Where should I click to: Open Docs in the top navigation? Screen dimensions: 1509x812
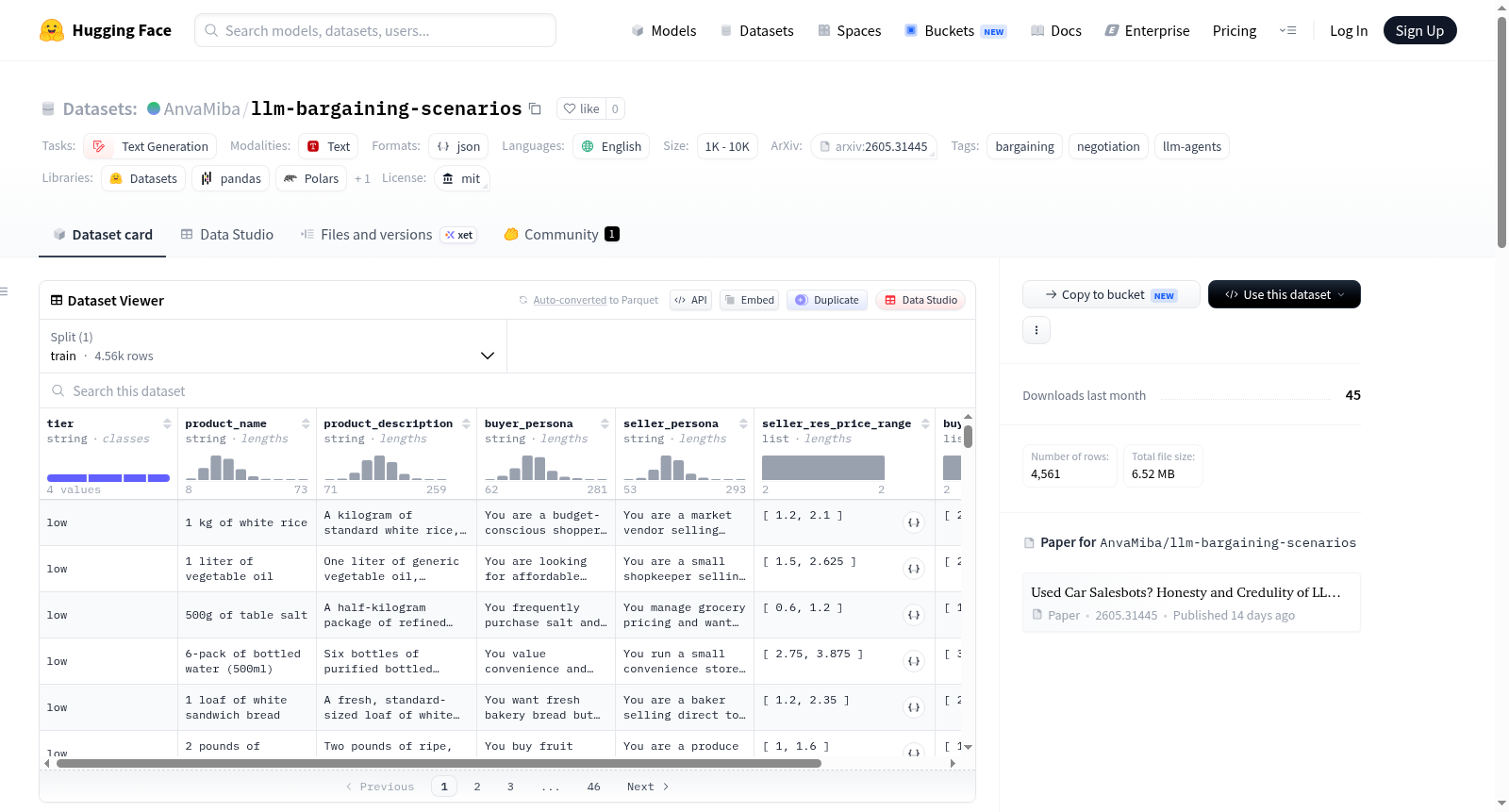point(1056,30)
